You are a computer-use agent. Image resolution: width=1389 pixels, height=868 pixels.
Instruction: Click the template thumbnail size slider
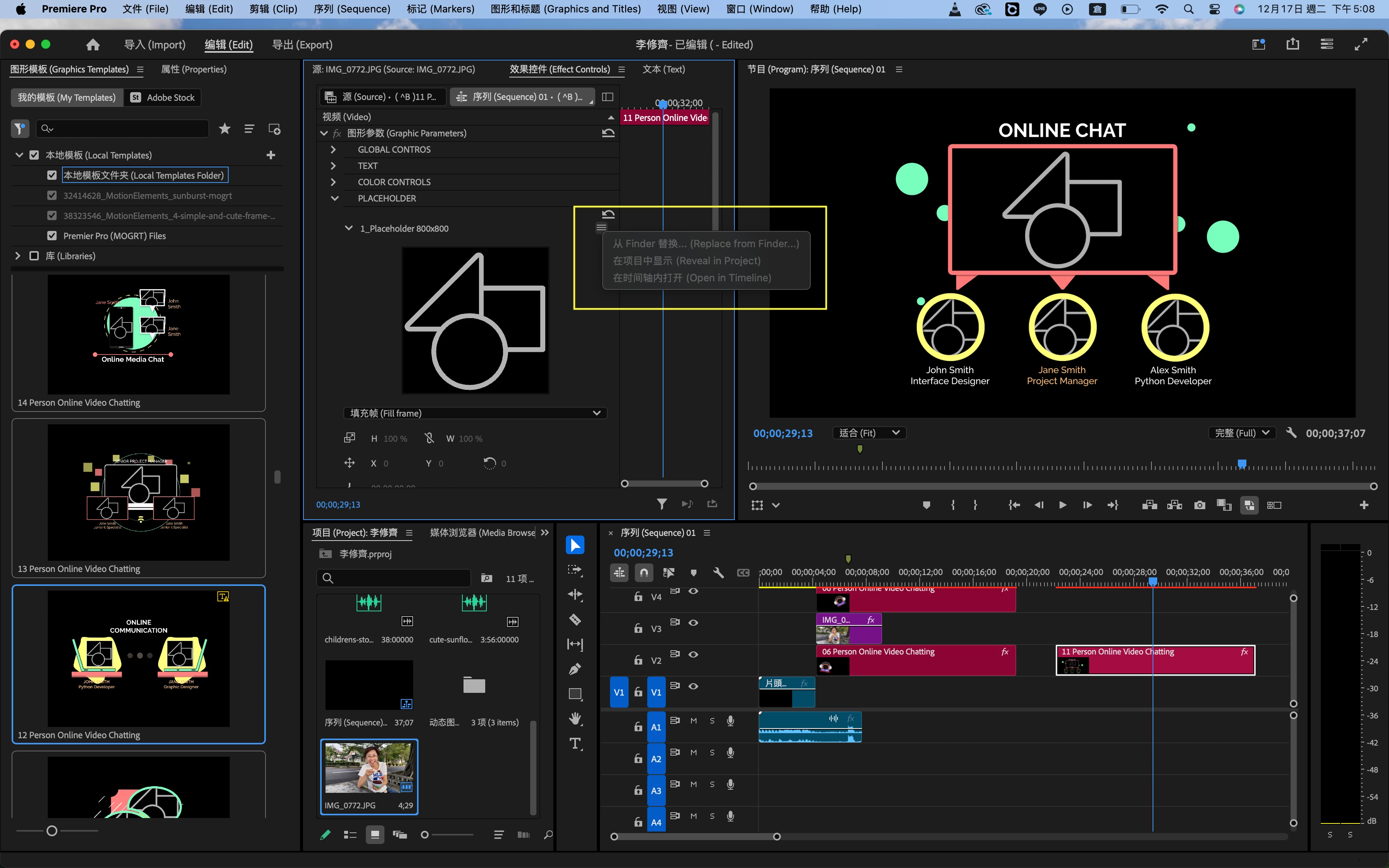52,831
